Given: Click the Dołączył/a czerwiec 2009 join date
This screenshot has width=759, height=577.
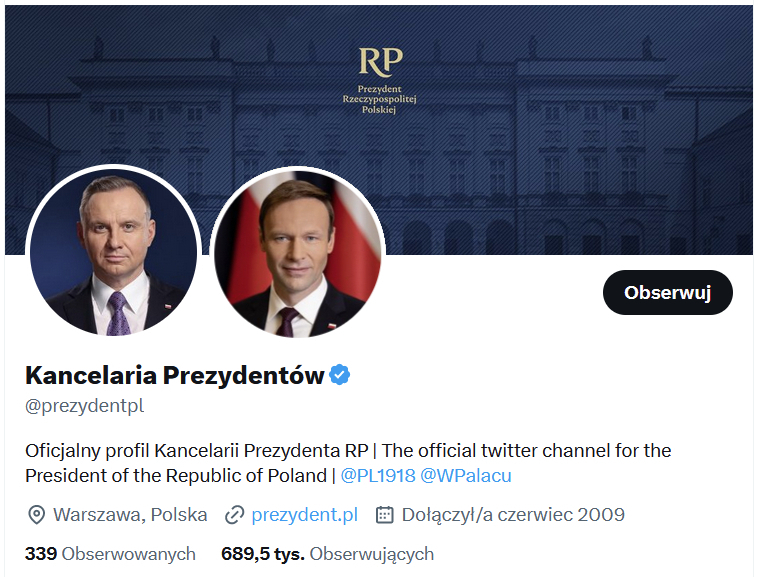Looking at the screenshot, I should point(513,515).
